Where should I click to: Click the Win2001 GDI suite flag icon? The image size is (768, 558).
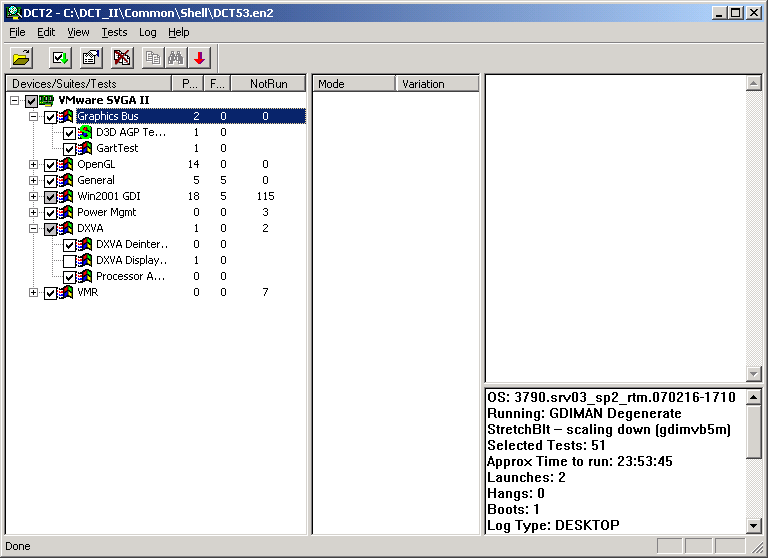point(66,196)
